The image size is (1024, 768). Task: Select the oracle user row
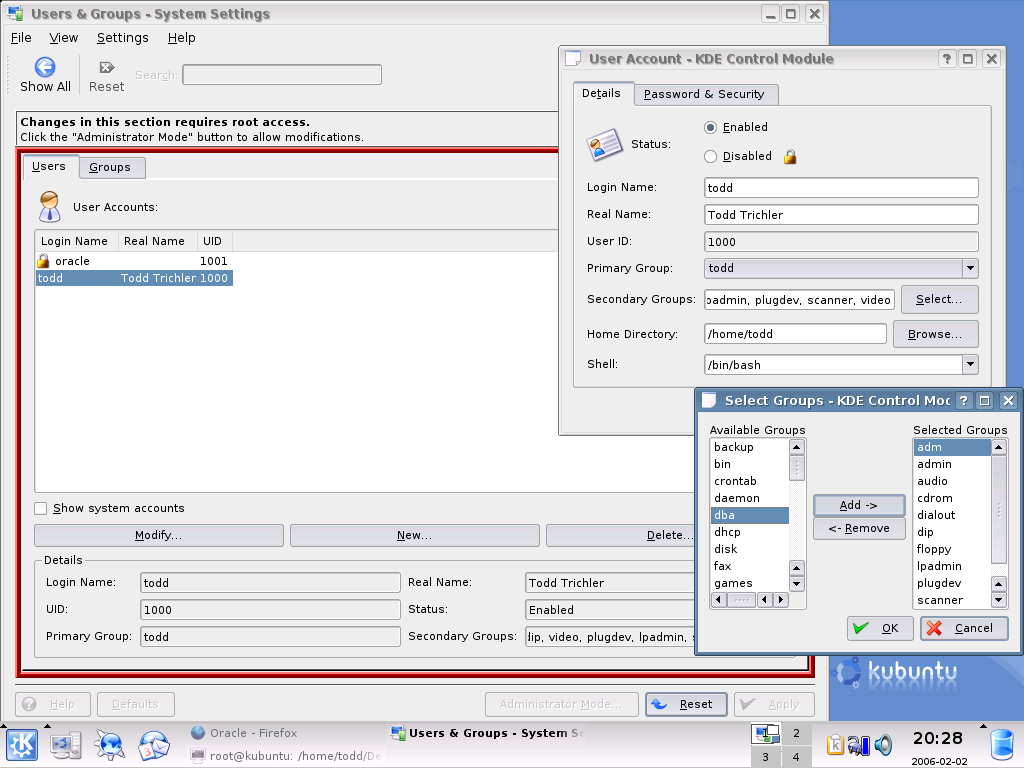(x=134, y=261)
